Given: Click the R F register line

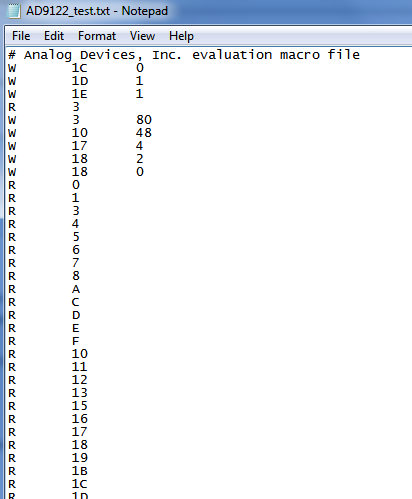Looking at the screenshot, I should [x=44, y=341].
